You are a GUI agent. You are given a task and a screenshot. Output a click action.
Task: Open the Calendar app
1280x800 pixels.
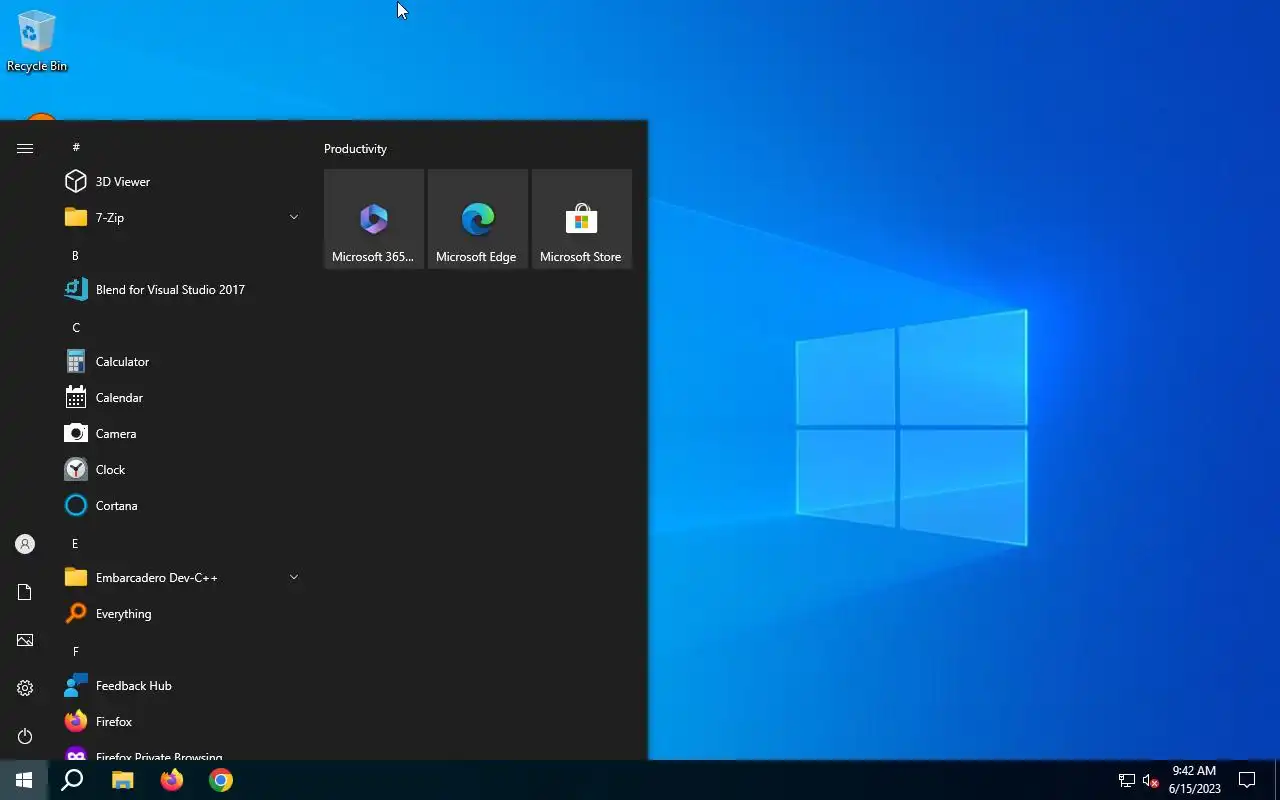pos(180,397)
